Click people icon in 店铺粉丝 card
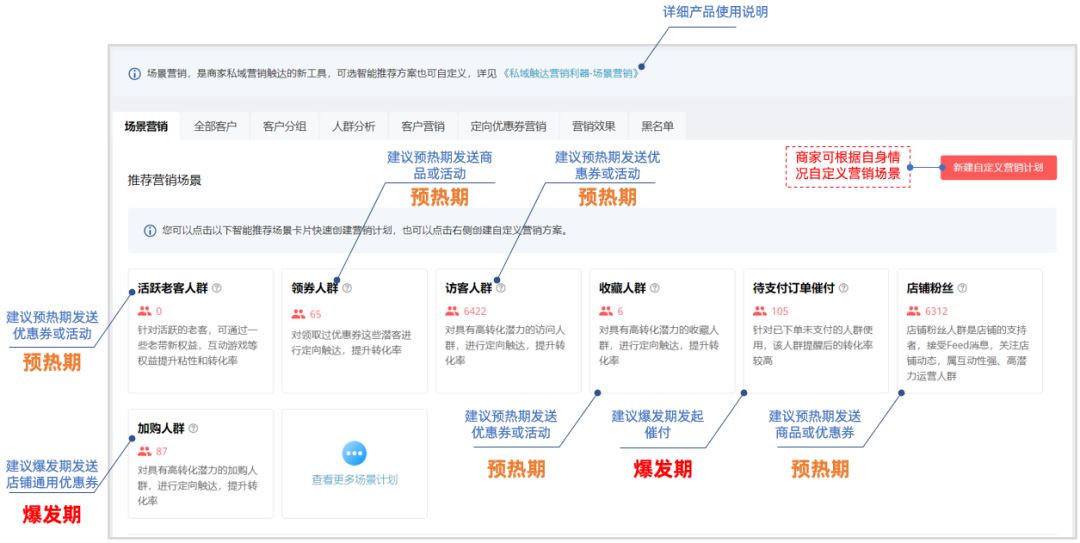1080x543 pixels. tap(913, 311)
